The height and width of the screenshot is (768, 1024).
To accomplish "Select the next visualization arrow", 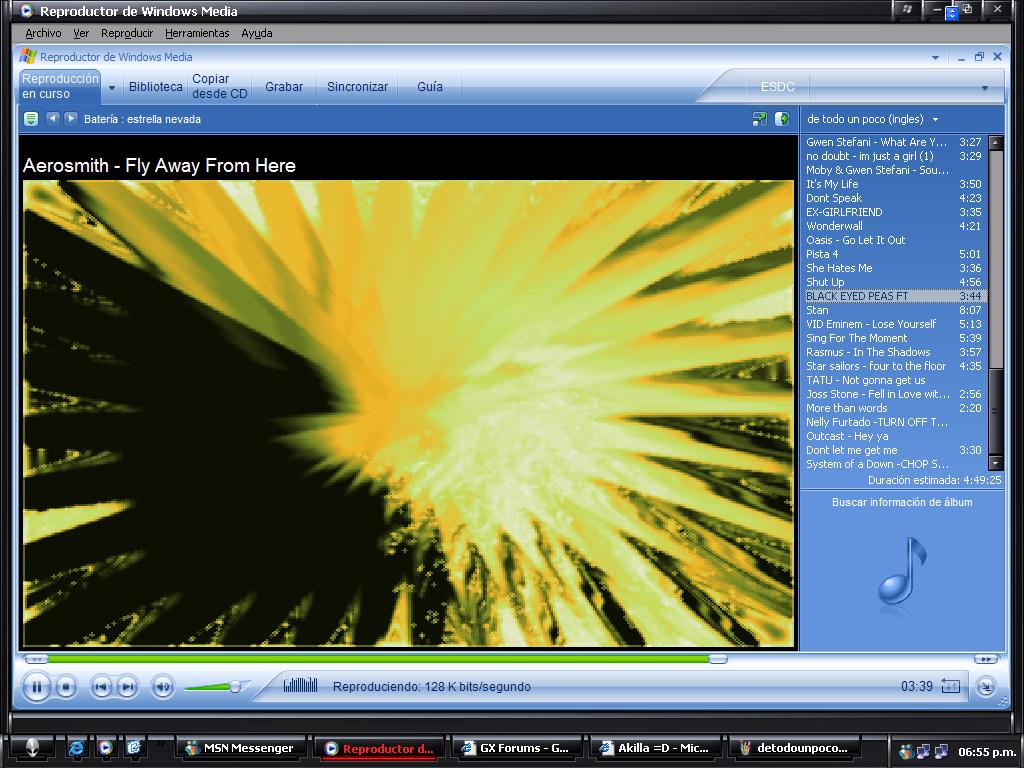I will 71,119.
